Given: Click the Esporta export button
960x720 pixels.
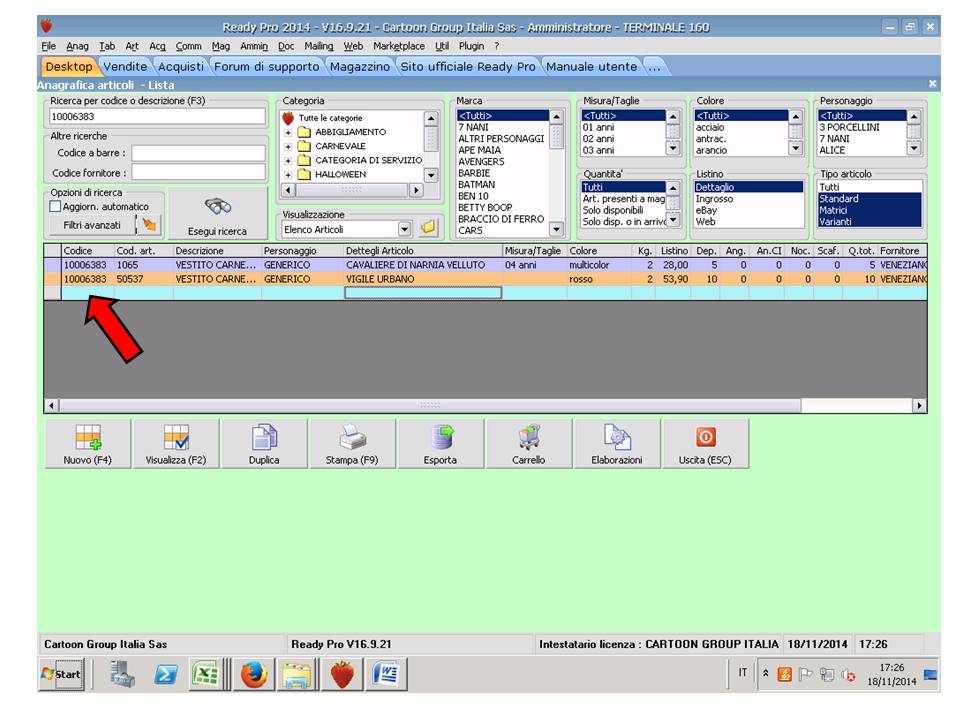Looking at the screenshot, I should pos(440,444).
